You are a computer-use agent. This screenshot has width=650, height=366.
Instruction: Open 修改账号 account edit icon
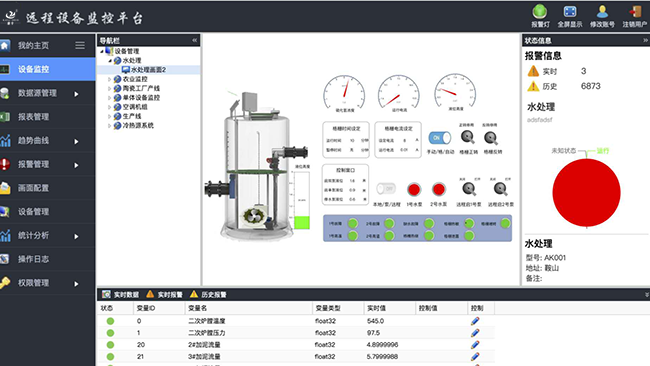point(602,12)
